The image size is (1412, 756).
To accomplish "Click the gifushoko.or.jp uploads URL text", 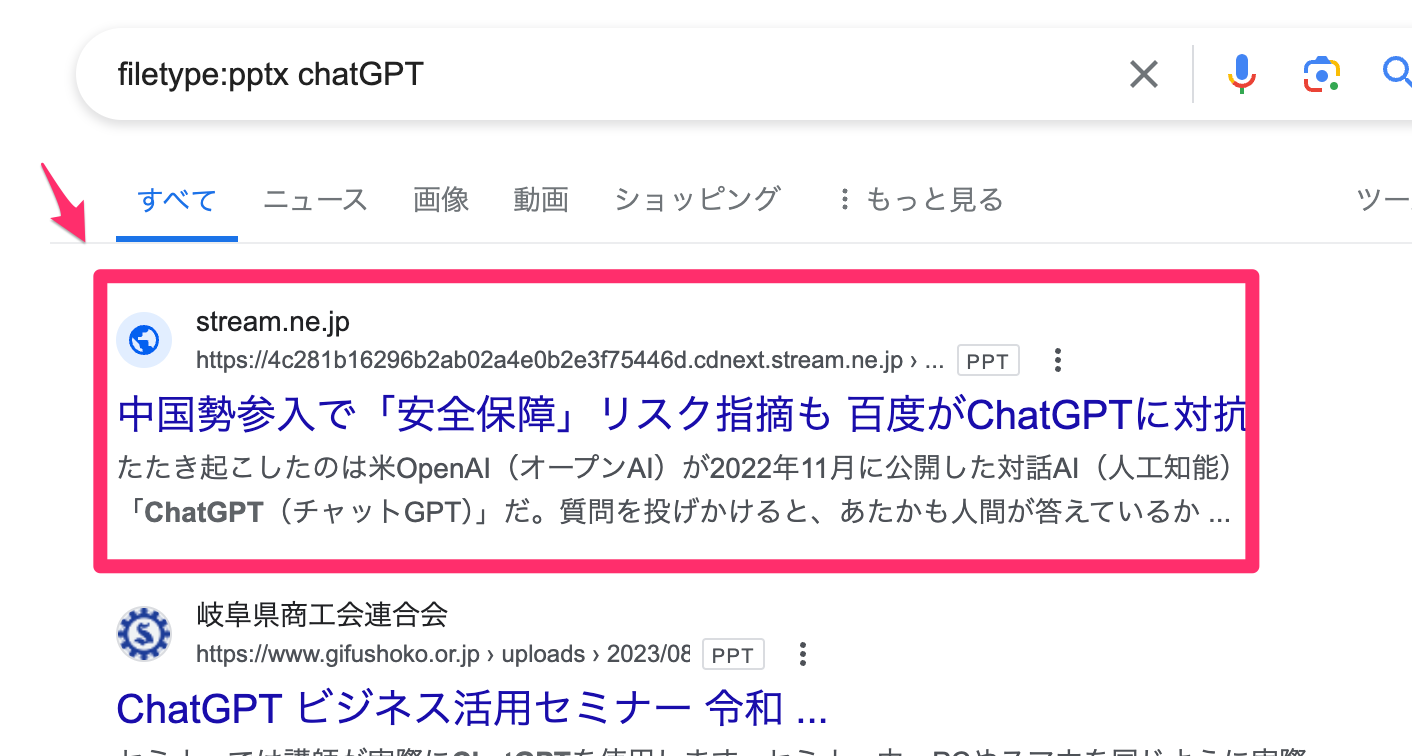I will [x=443, y=655].
